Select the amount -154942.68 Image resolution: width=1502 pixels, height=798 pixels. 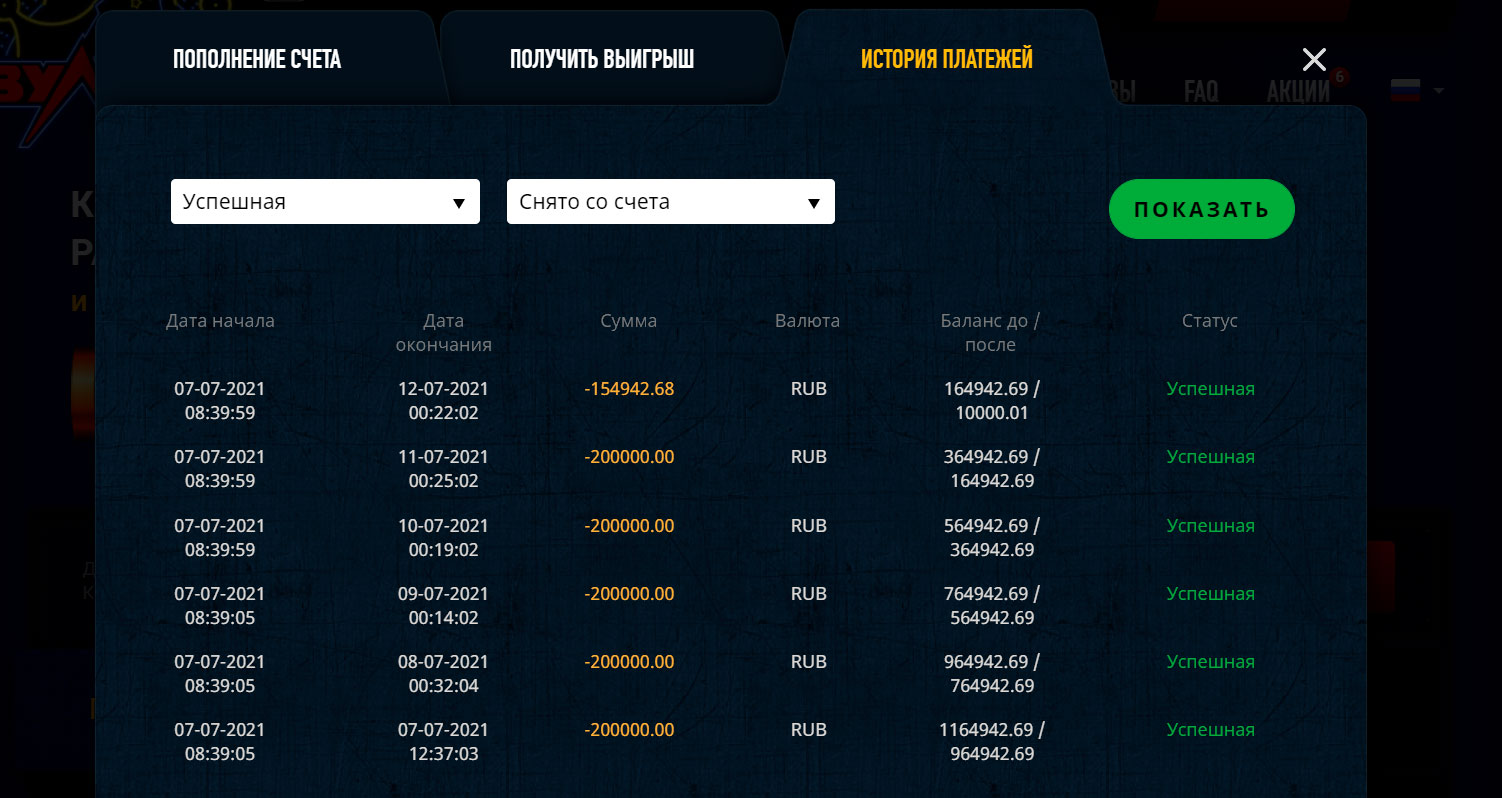(x=629, y=389)
